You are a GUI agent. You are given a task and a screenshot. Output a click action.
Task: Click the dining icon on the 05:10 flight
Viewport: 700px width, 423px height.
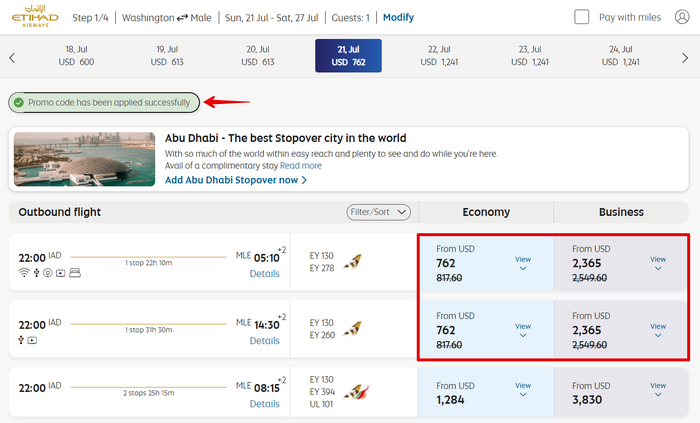48,273
